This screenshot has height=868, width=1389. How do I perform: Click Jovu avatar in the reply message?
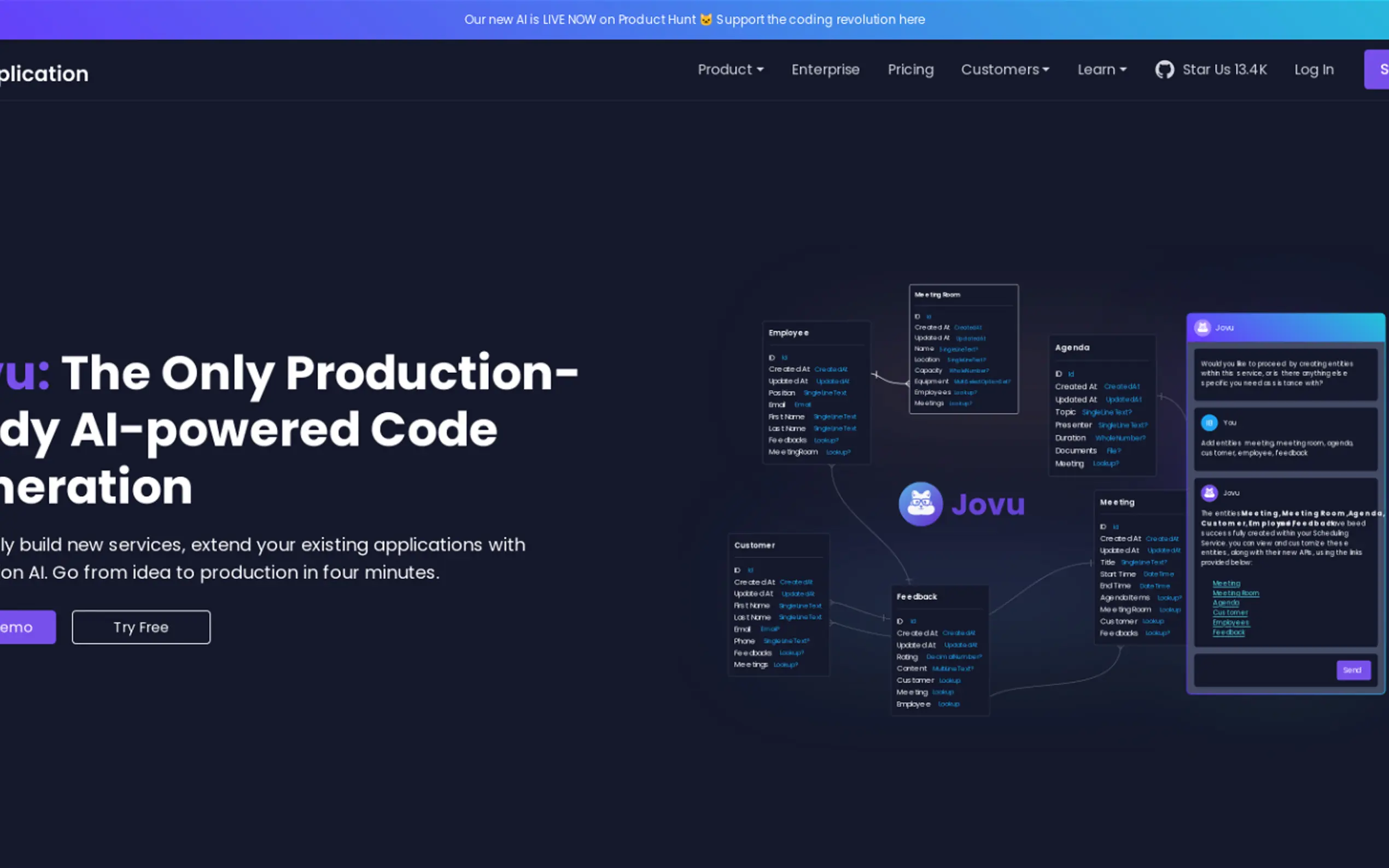1209,492
